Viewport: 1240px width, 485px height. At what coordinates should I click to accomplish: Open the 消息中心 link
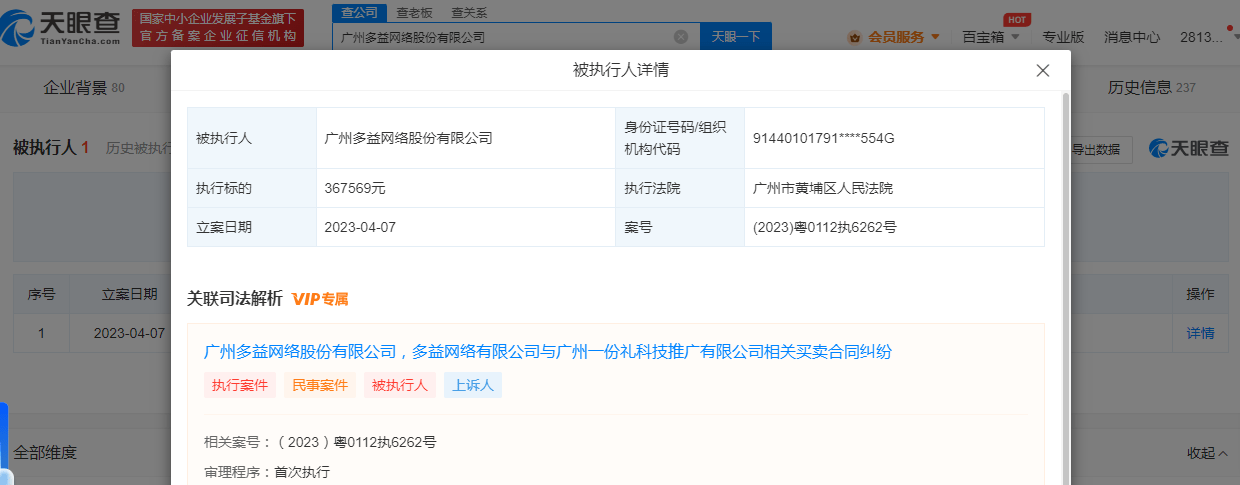coord(1132,37)
